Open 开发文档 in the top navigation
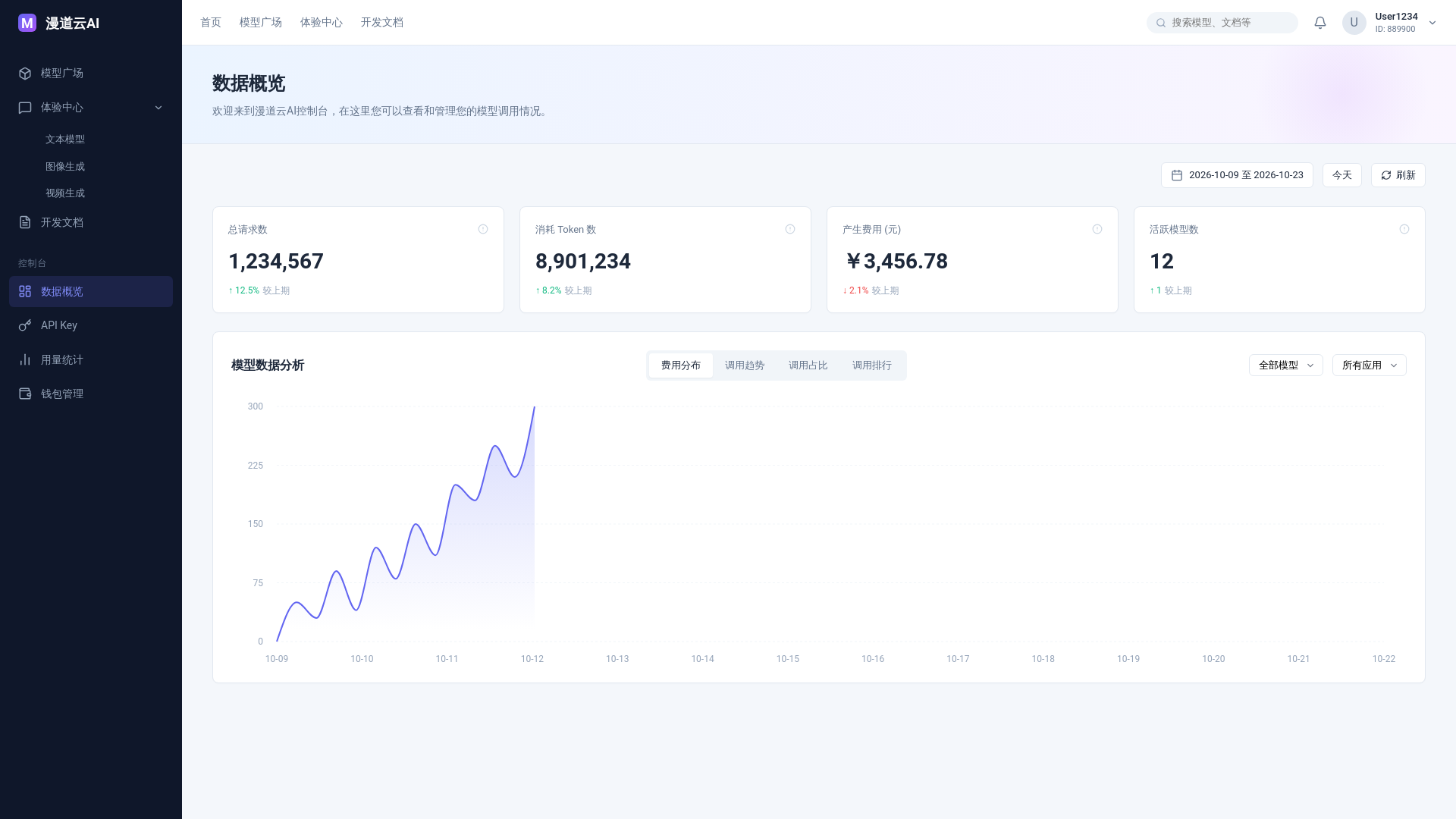This screenshot has width=1456, height=819. [x=382, y=23]
